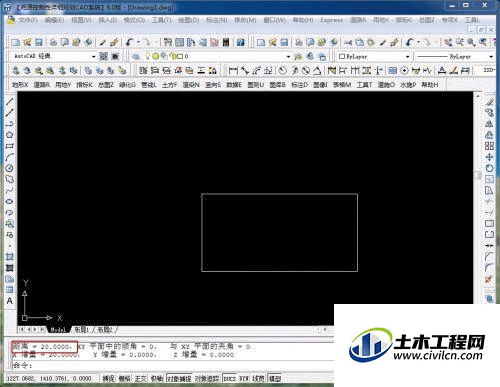Select the Polygon draw tool
The image size is (500, 387).
click(10, 135)
